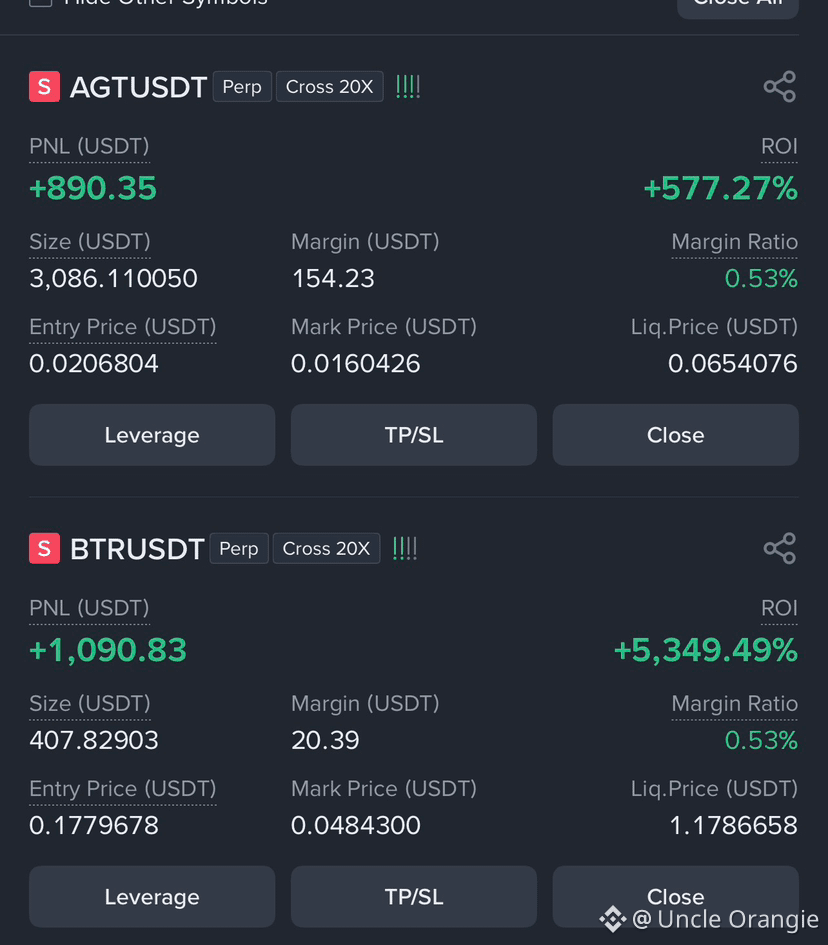This screenshot has width=828, height=945.
Task: Tap the red S badge beside BTRUSDT
Action: pyautogui.click(x=45, y=548)
